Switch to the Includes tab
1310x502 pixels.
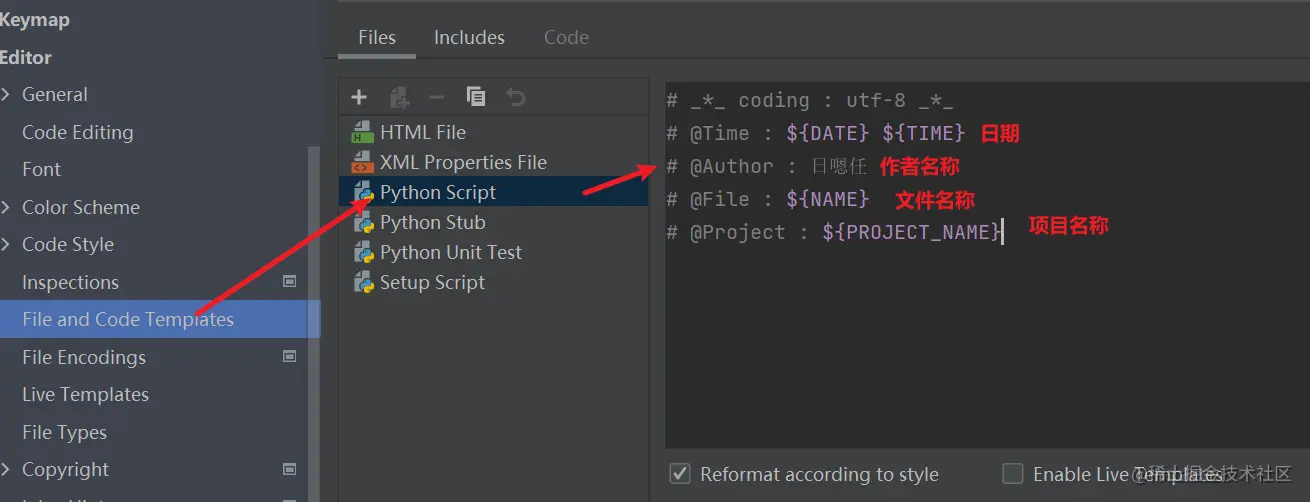click(469, 38)
